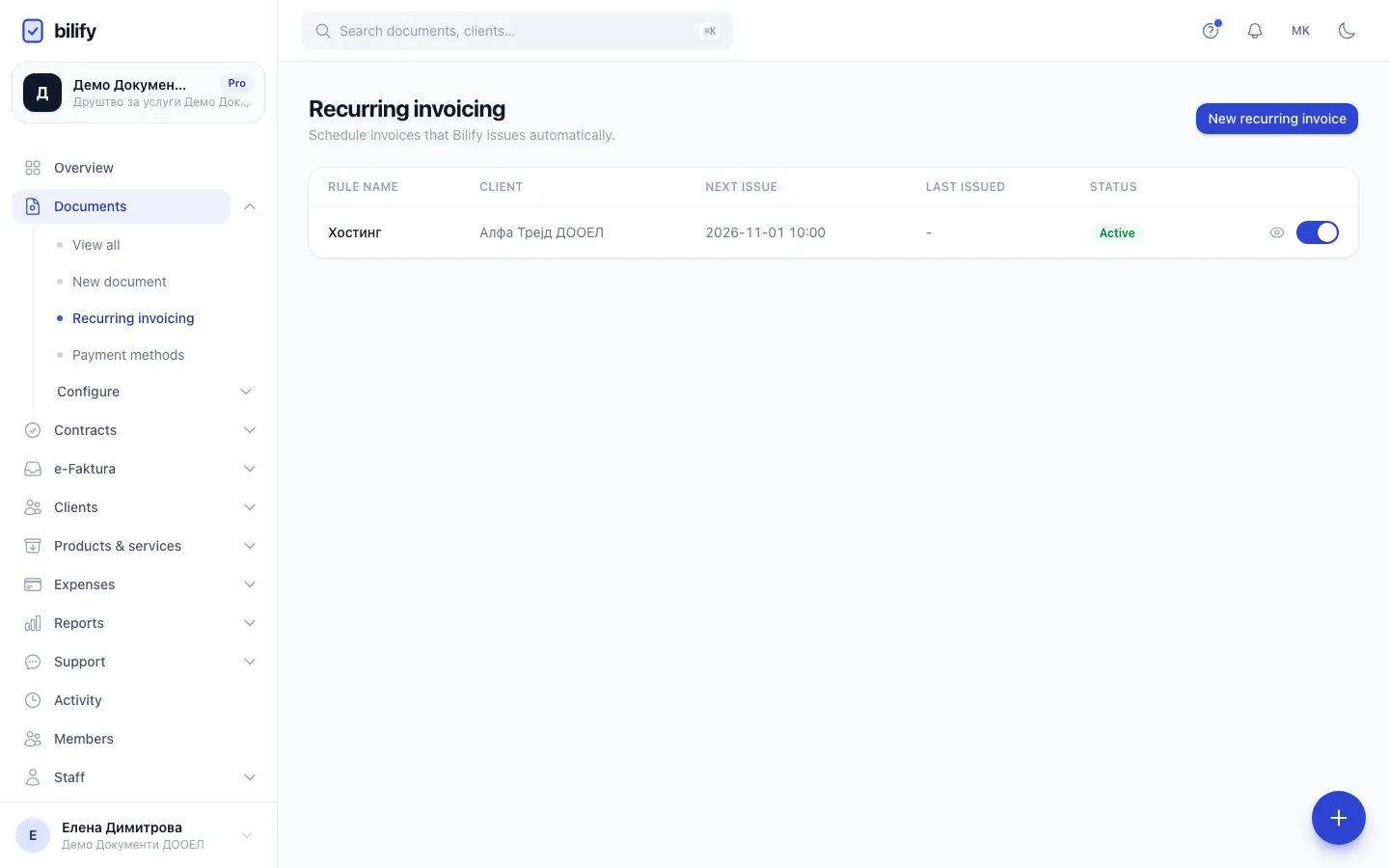Click the Clients people icon
The height and width of the screenshot is (868, 1389).
pyautogui.click(x=33, y=507)
